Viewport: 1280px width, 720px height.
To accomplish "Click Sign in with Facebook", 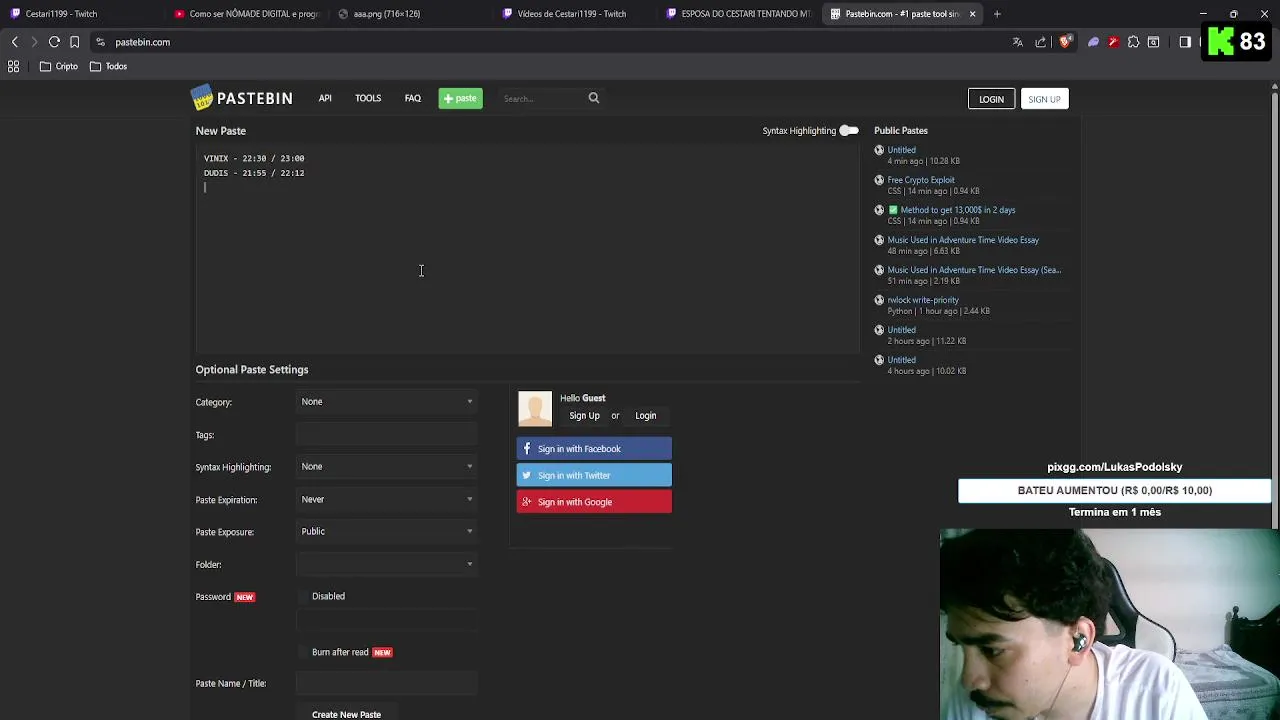I will 594,449.
